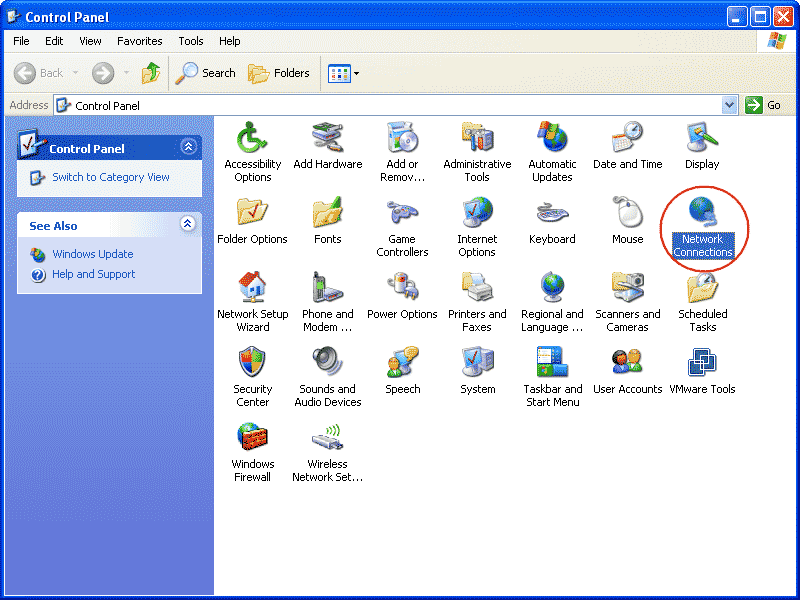Click the Go button

click(x=763, y=105)
